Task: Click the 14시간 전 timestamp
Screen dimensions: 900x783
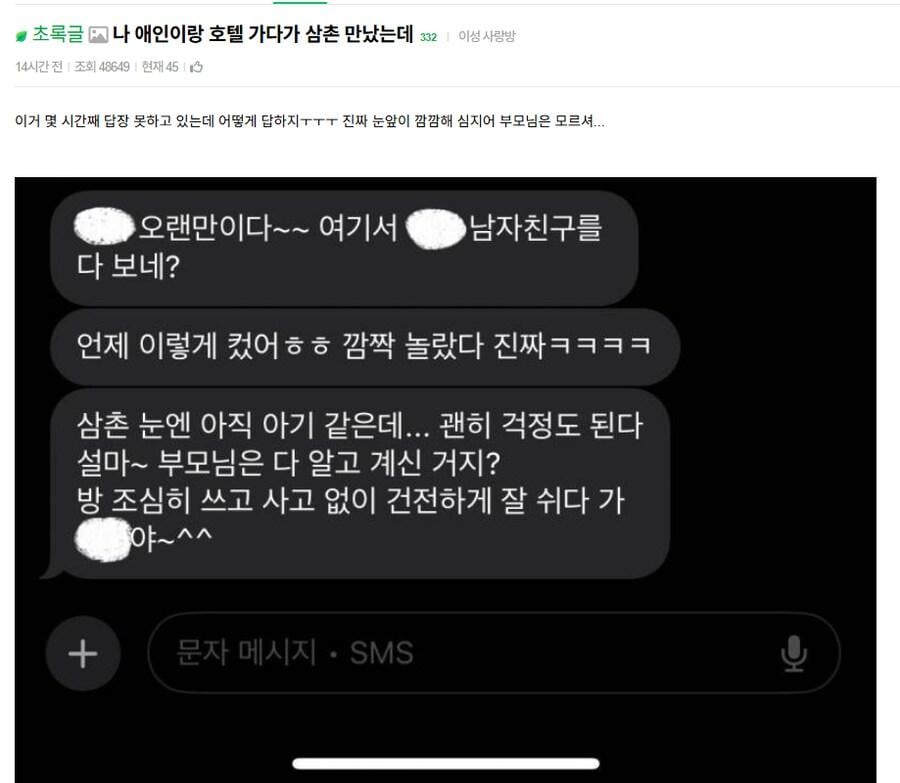Action: (x=39, y=67)
